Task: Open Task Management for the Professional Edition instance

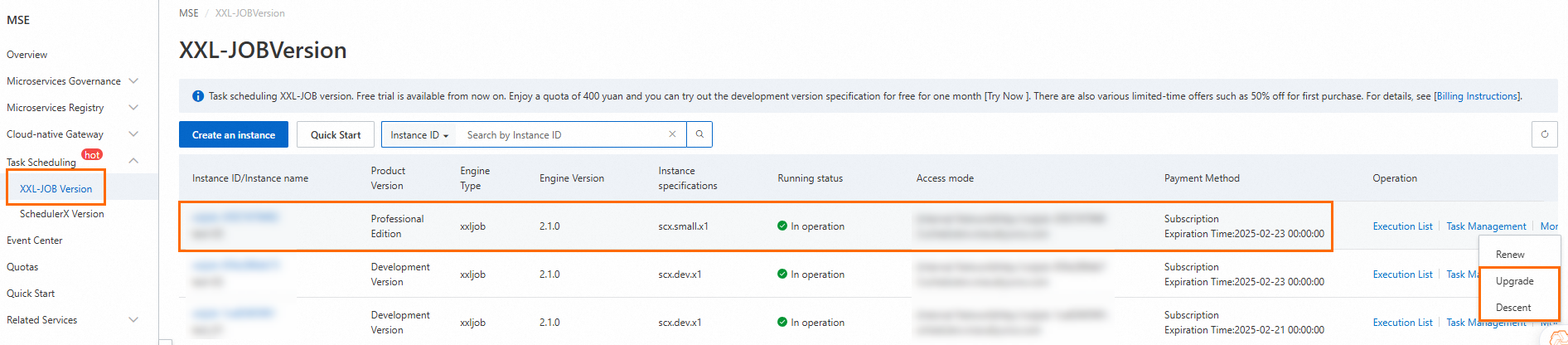Action: pyautogui.click(x=1486, y=226)
